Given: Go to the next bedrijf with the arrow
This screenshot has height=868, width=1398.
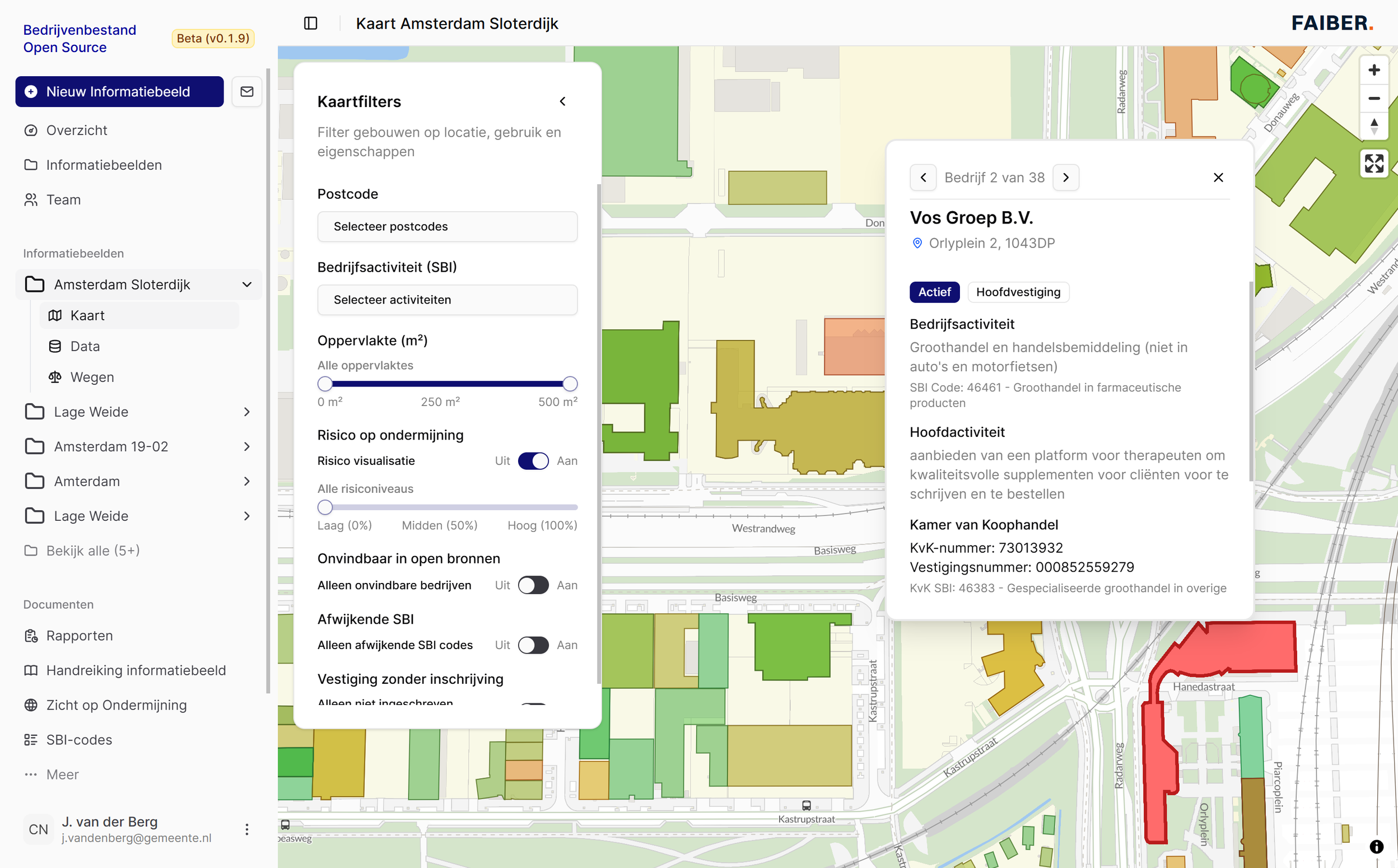Looking at the screenshot, I should [x=1065, y=178].
